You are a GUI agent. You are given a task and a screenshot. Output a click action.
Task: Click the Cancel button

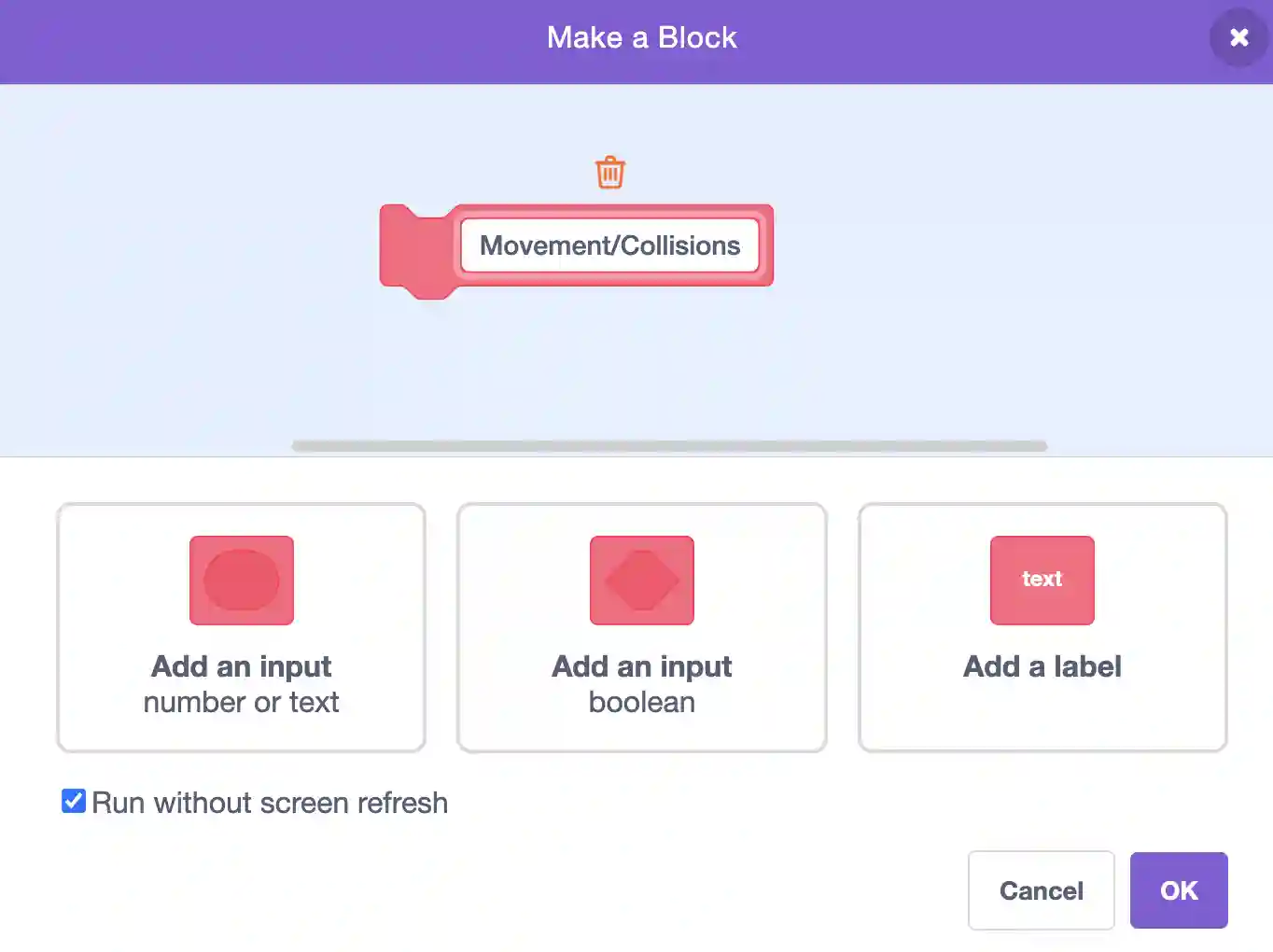pos(1042,890)
